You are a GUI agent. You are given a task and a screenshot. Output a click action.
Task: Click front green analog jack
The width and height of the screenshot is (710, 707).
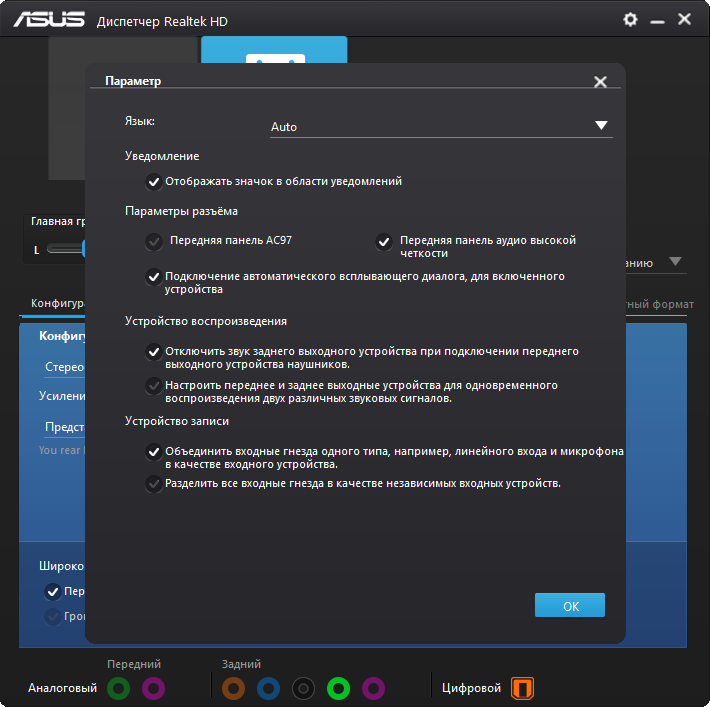119,688
